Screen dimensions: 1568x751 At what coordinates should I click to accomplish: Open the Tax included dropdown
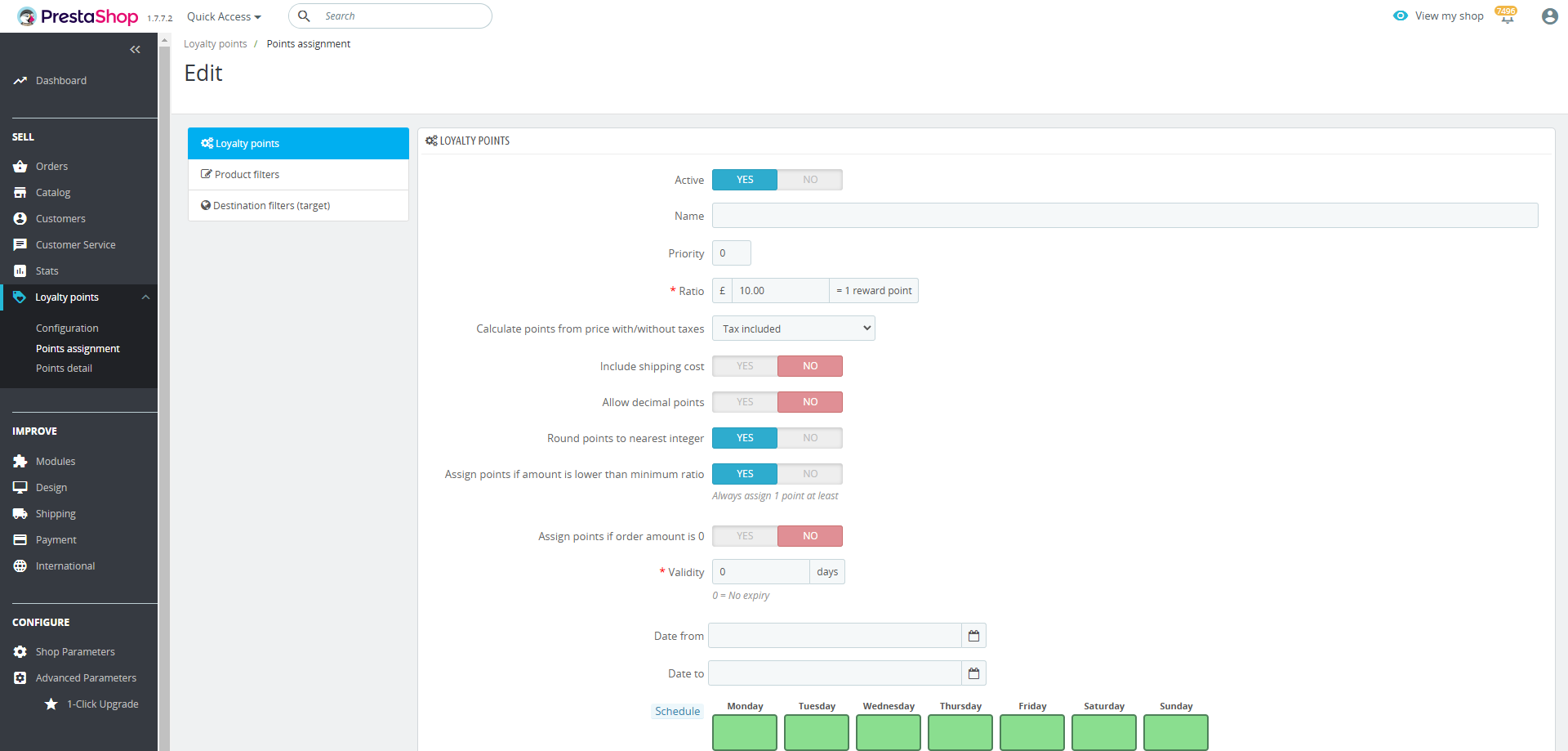coord(794,329)
